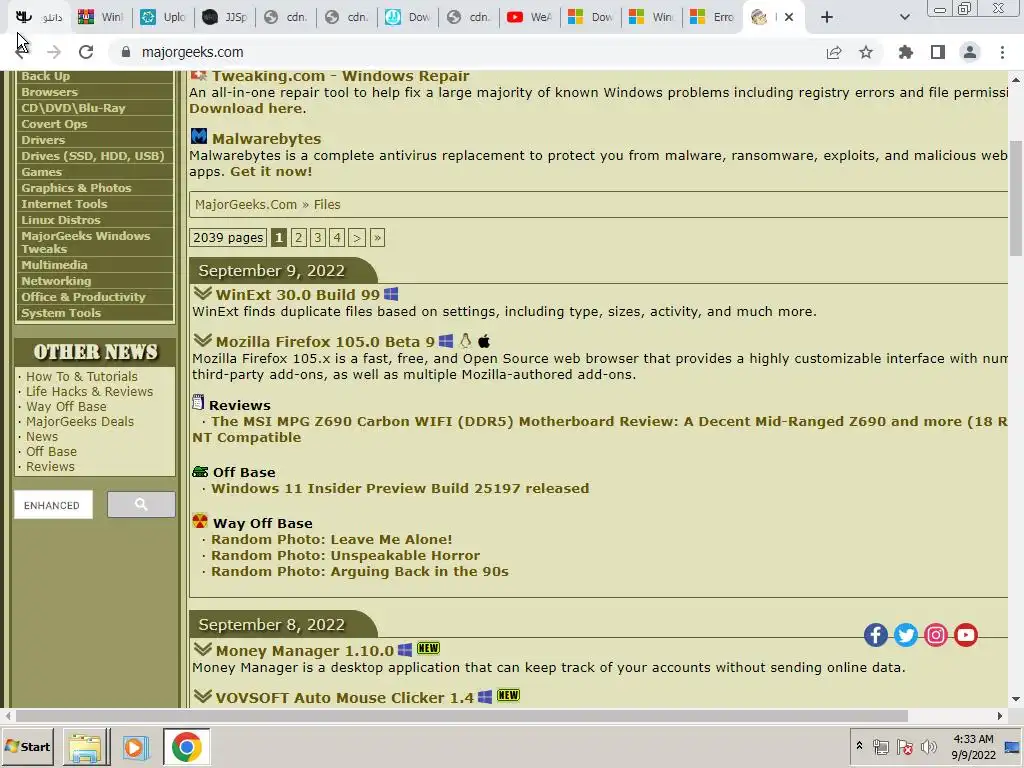This screenshot has width=1024, height=768.
Task: Open the MajorGeeks Deals link
Action: [x=80, y=422]
